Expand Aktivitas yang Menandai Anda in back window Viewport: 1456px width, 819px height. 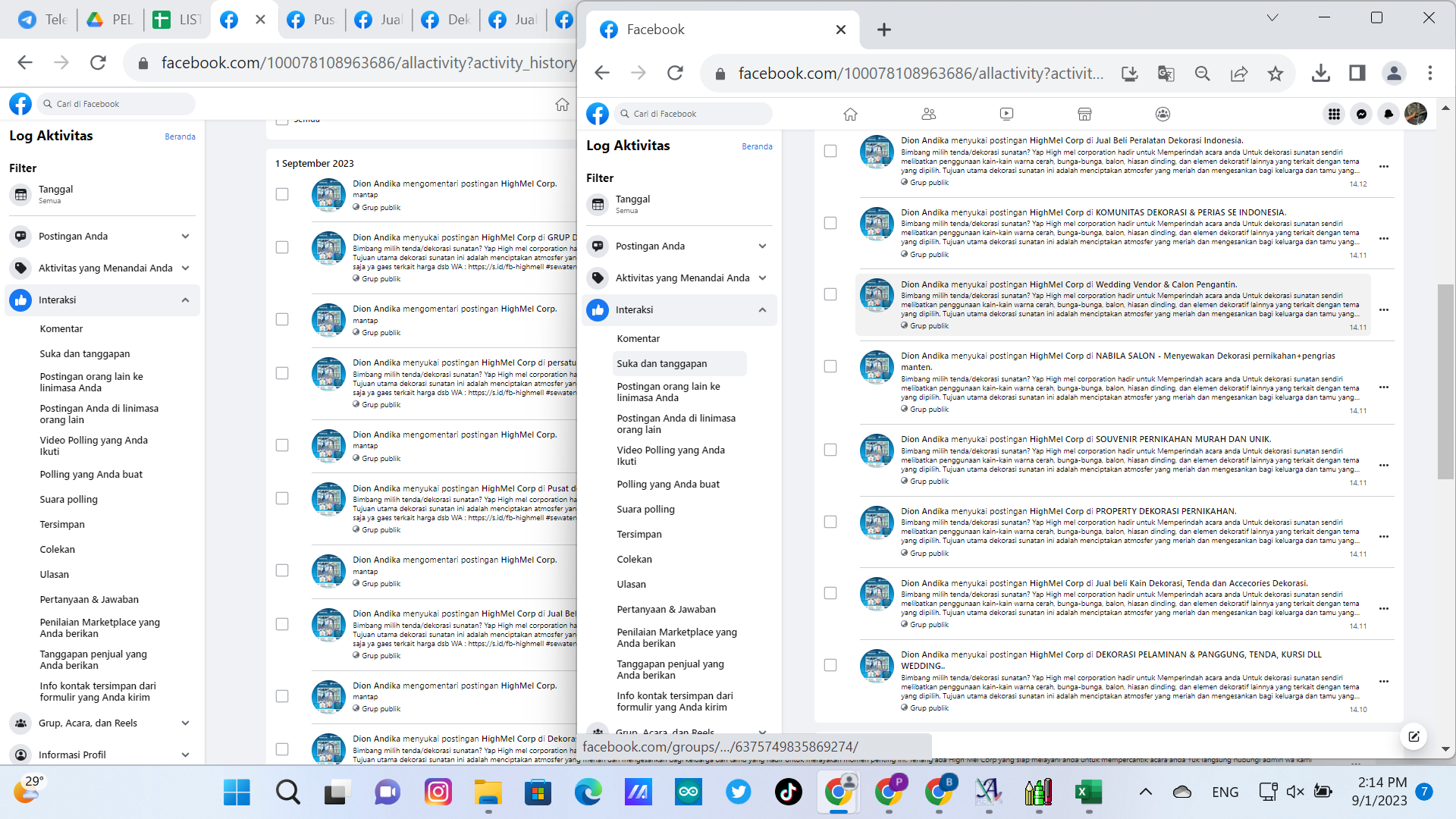click(x=102, y=268)
